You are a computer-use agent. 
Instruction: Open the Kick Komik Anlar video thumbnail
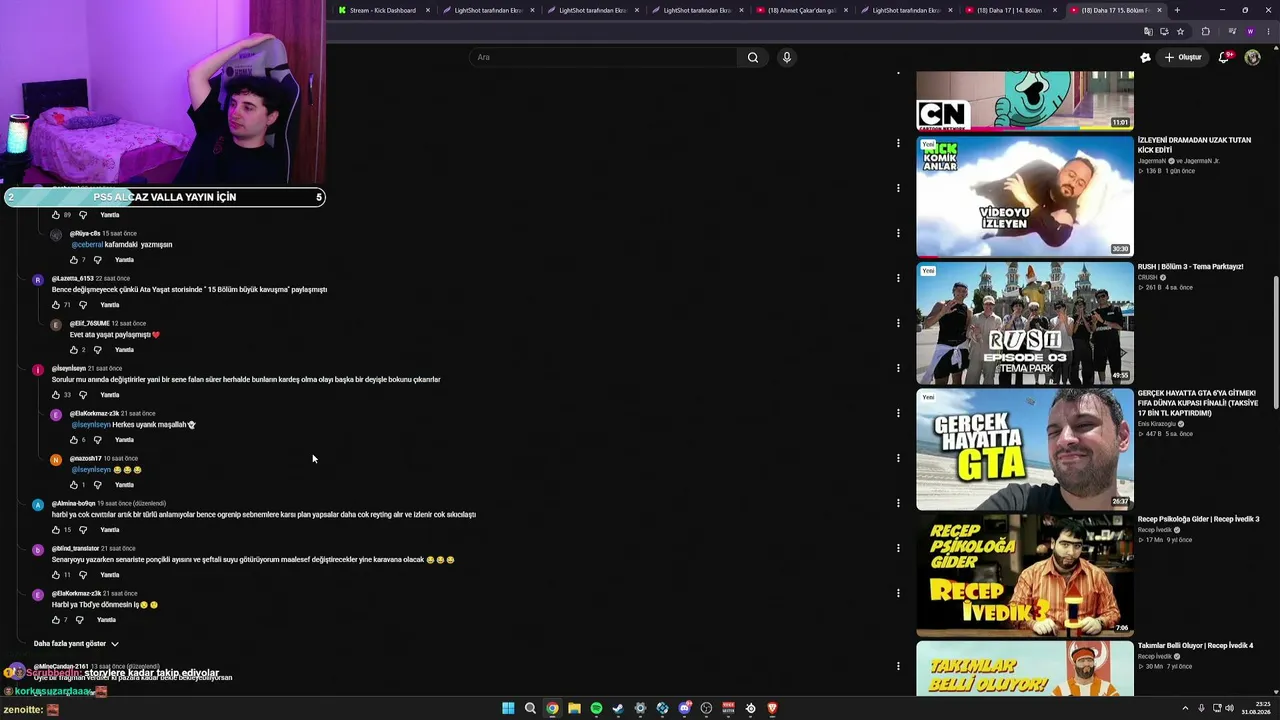pos(1025,196)
